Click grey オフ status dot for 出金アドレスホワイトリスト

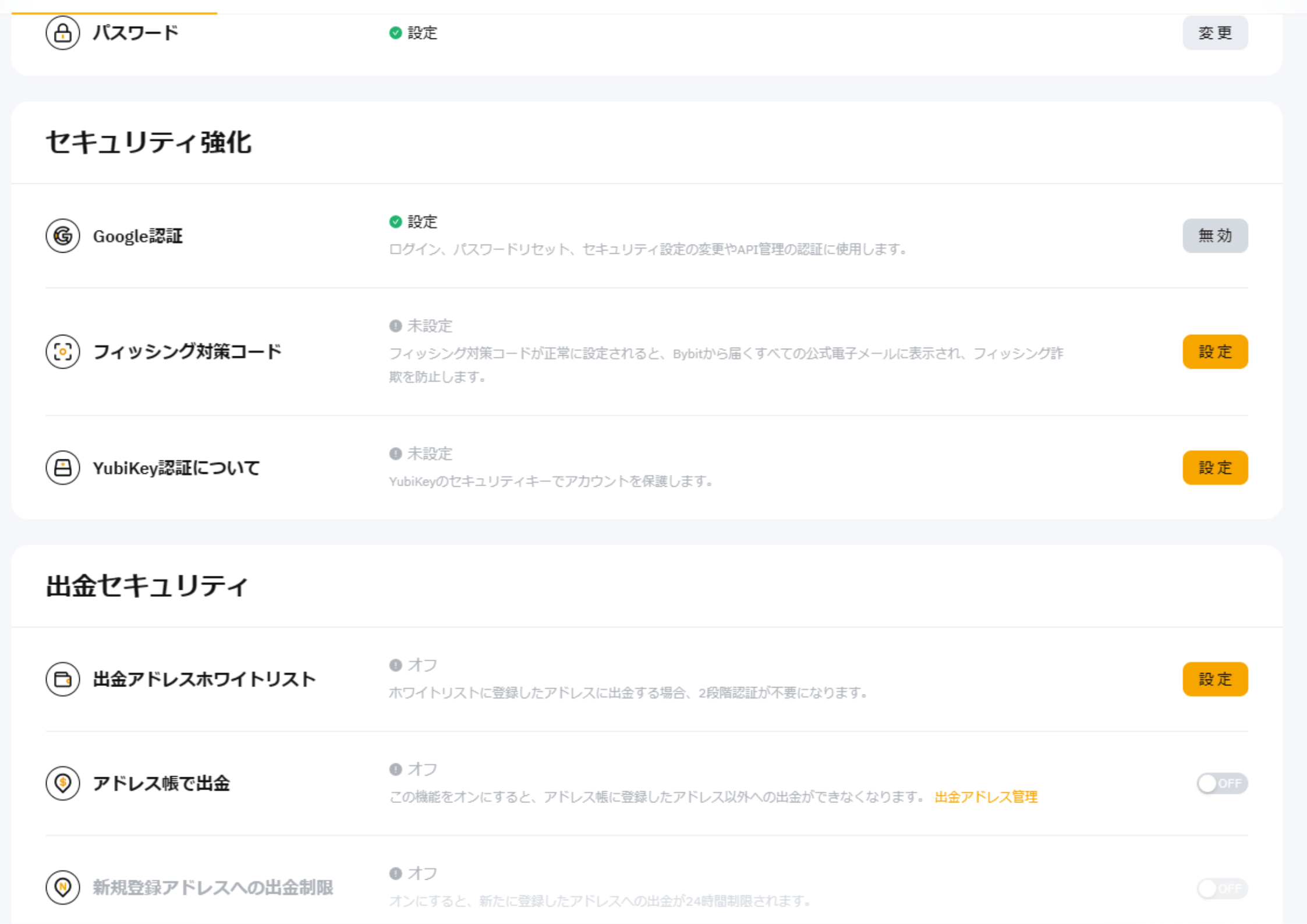pyautogui.click(x=395, y=665)
